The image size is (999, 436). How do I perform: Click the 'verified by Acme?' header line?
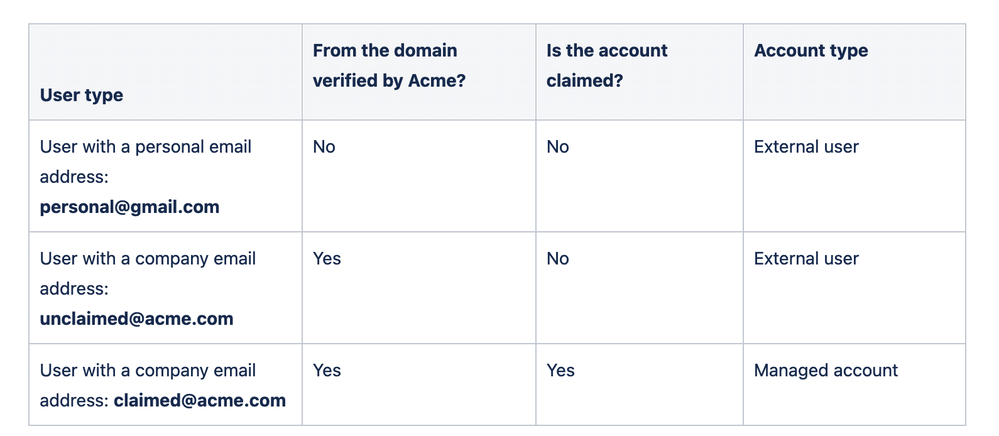pos(389,81)
